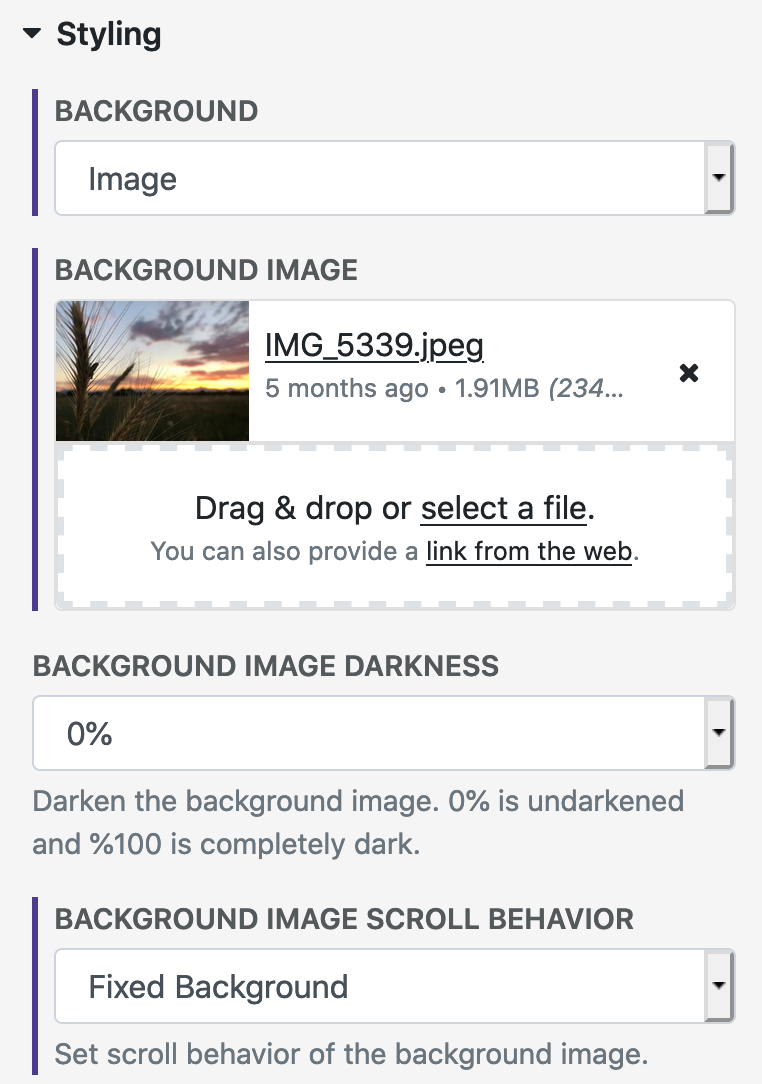Click the BACKGROUND IMAGE DARKNESS label

[266, 666]
